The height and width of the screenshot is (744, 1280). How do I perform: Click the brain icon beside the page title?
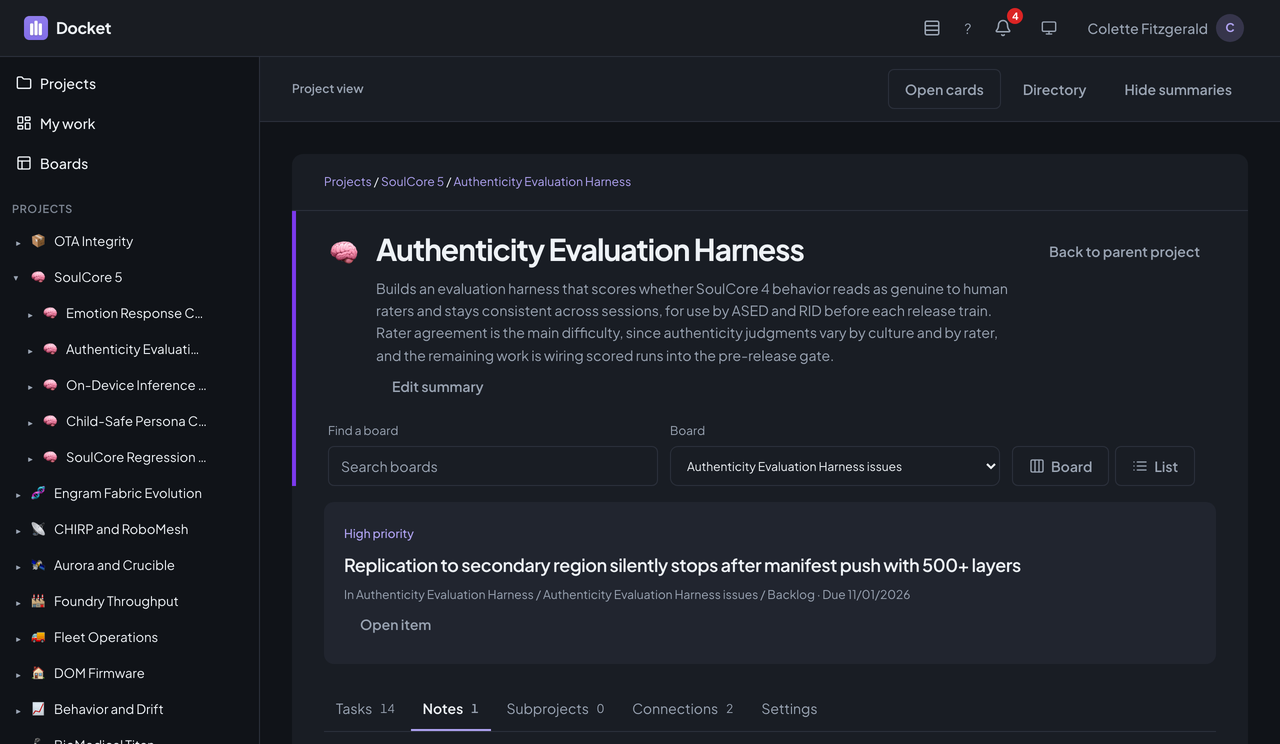[344, 252]
